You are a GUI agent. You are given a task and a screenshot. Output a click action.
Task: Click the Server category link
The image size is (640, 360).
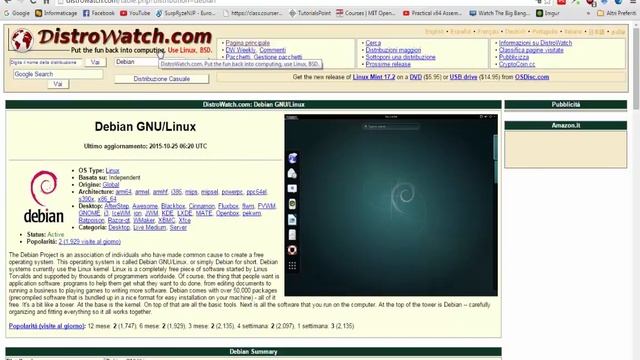pos(178,228)
